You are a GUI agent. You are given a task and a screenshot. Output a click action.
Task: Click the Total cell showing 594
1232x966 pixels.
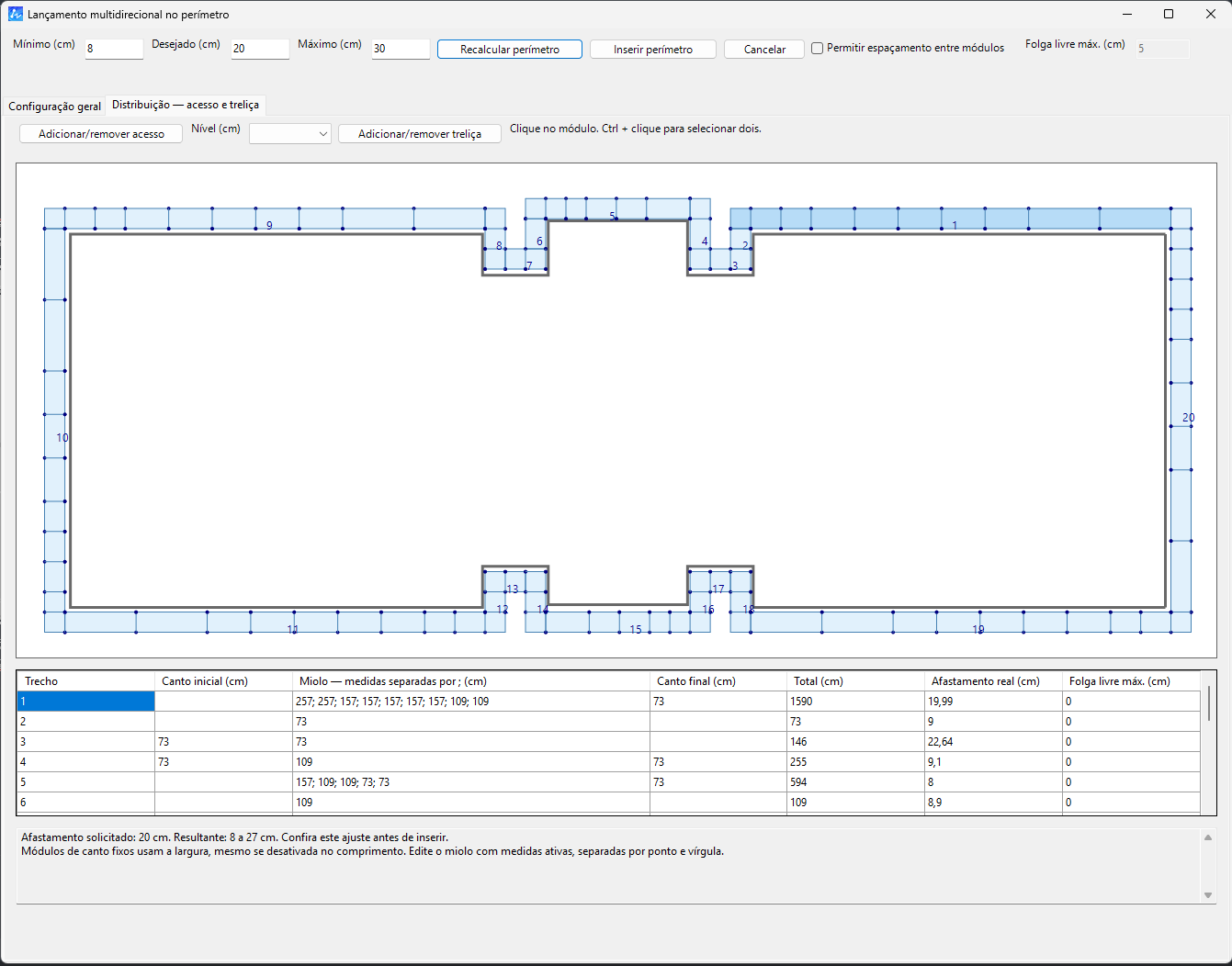pyautogui.click(x=856, y=782)
